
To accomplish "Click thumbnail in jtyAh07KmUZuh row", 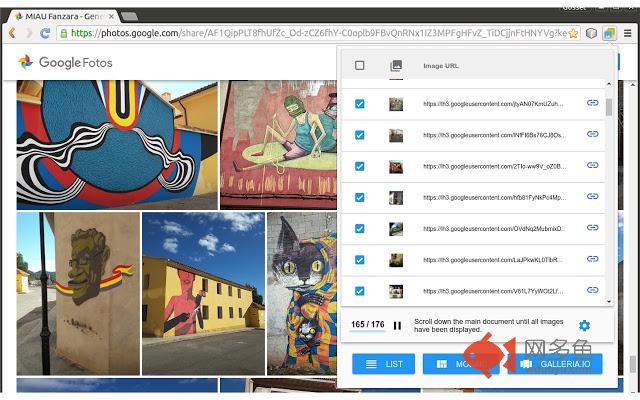I will tap(396, 104).
